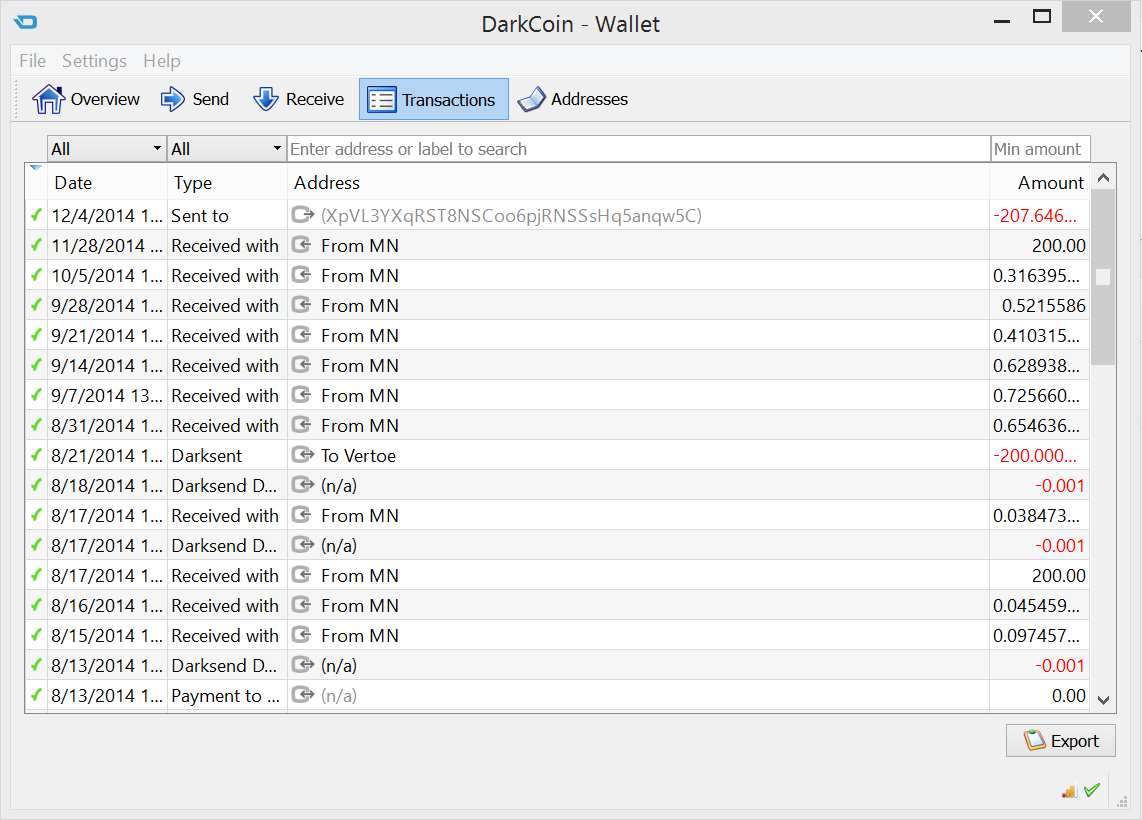This screenshot has height=820, width=1142.
Task: Open the Overview home icon
Action: click(x=48, y=99)
